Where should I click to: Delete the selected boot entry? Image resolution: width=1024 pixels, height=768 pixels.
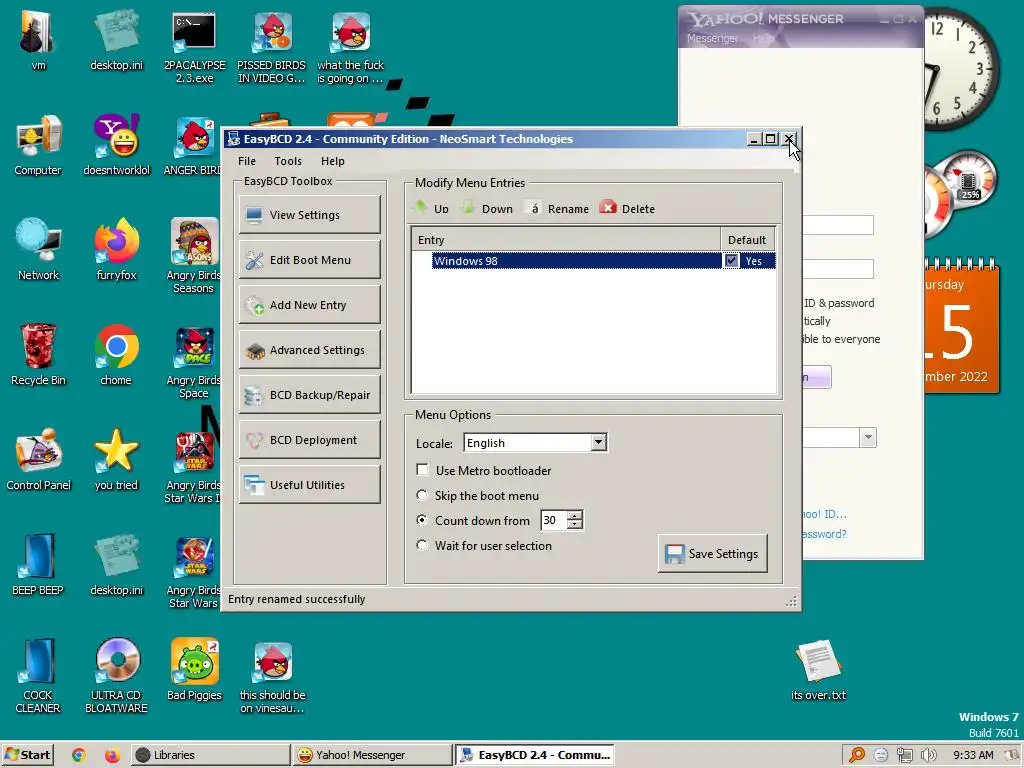point(627,208)
